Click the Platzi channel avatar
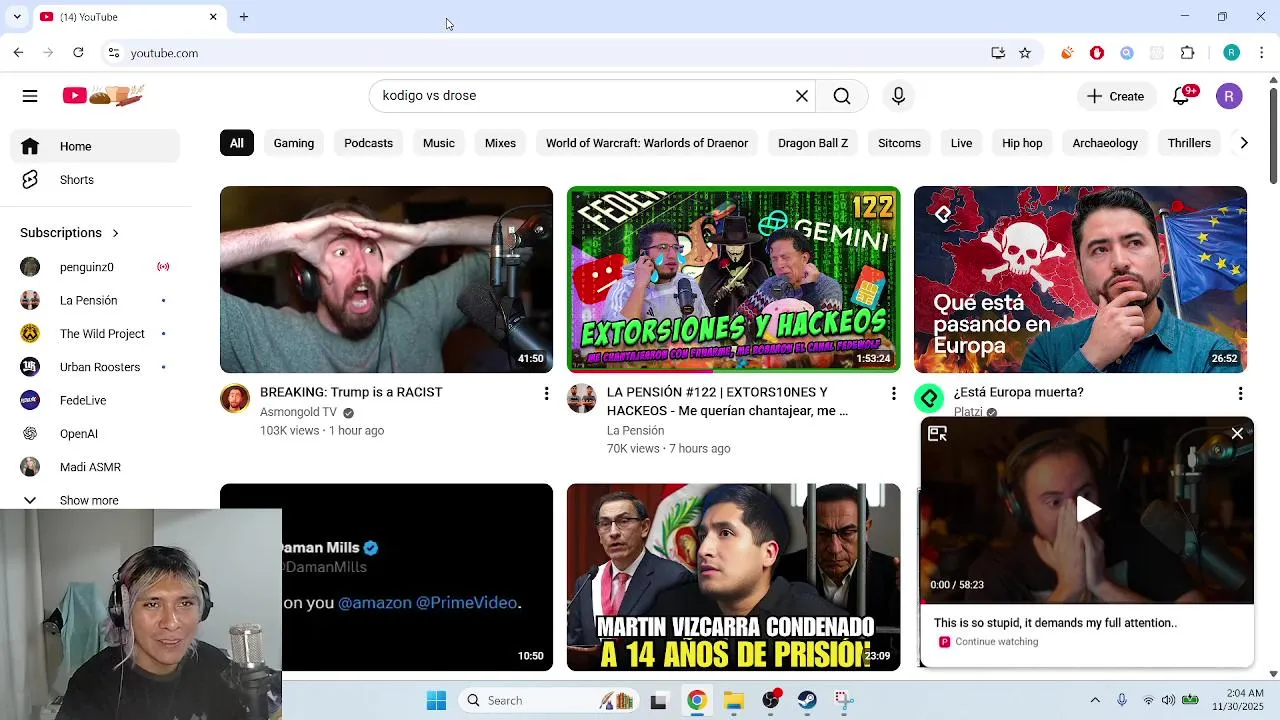1280x720 pixels. point(929,399)
